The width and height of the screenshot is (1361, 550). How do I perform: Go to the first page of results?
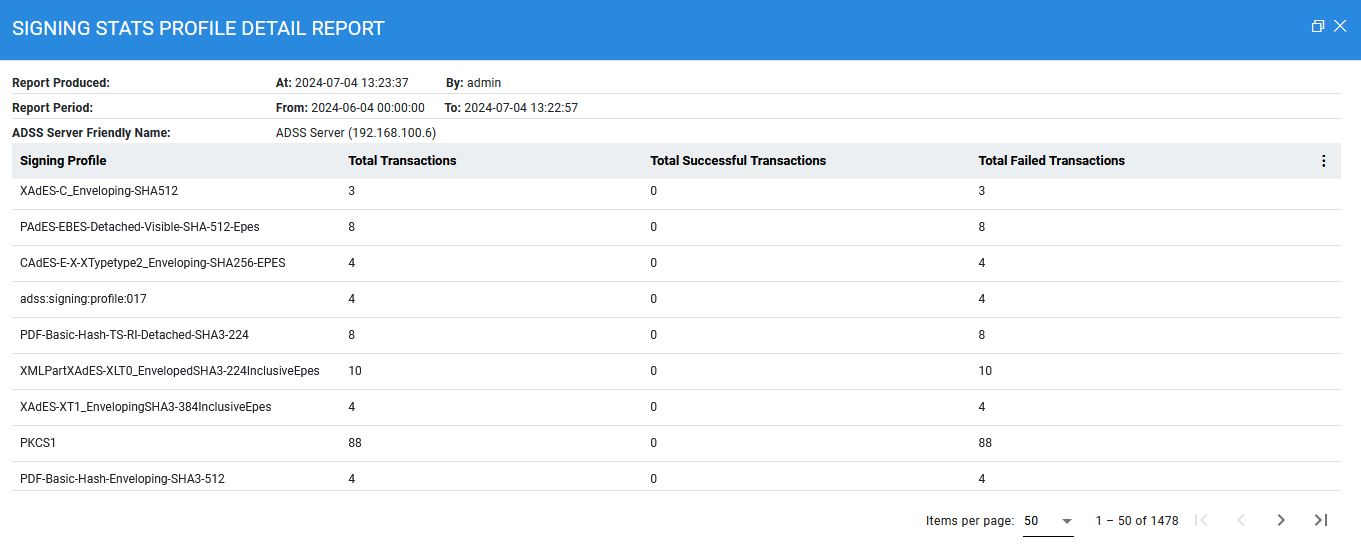tap(1202, 520)
